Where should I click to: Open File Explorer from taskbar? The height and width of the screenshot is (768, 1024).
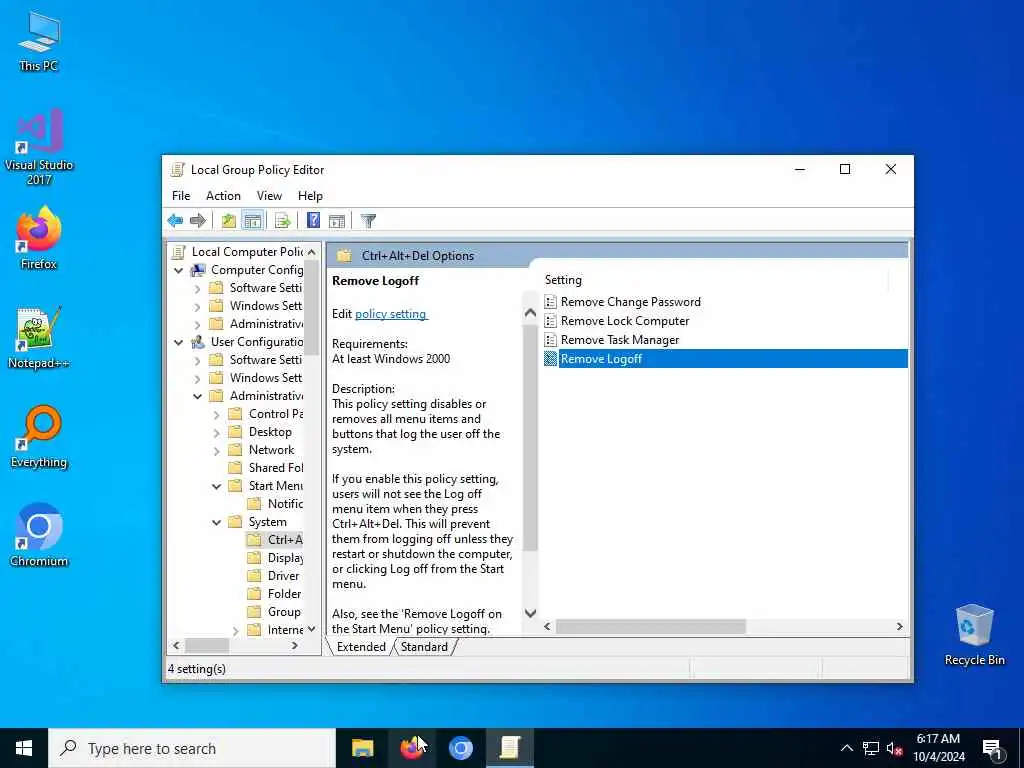coord(362,748)
